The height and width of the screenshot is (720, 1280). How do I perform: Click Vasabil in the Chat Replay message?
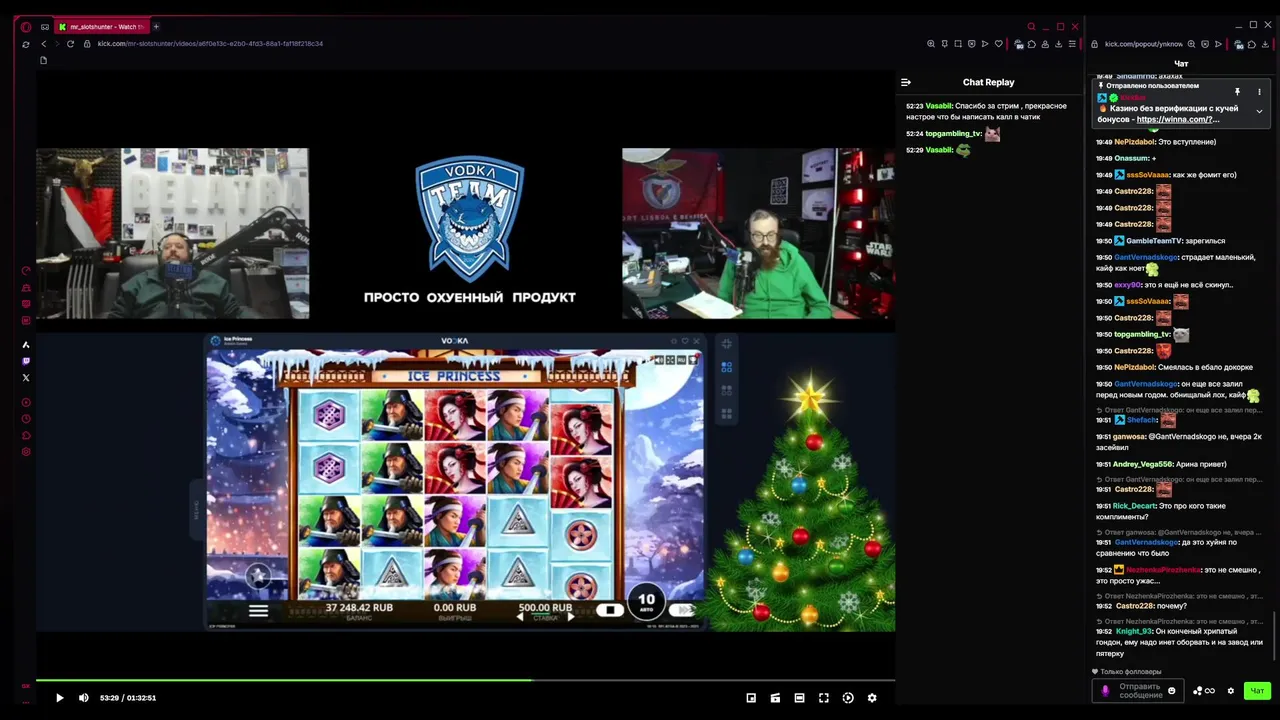[938, 106]
